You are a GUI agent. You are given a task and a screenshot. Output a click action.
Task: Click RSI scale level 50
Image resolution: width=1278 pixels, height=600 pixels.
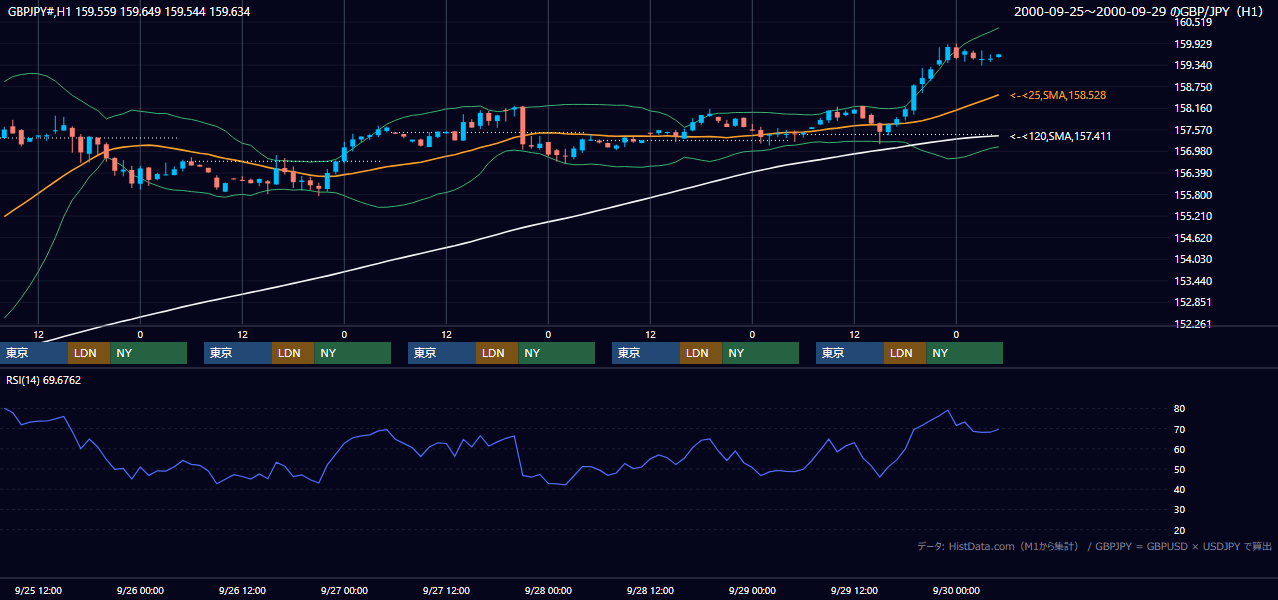click(x=1179, y=469)
